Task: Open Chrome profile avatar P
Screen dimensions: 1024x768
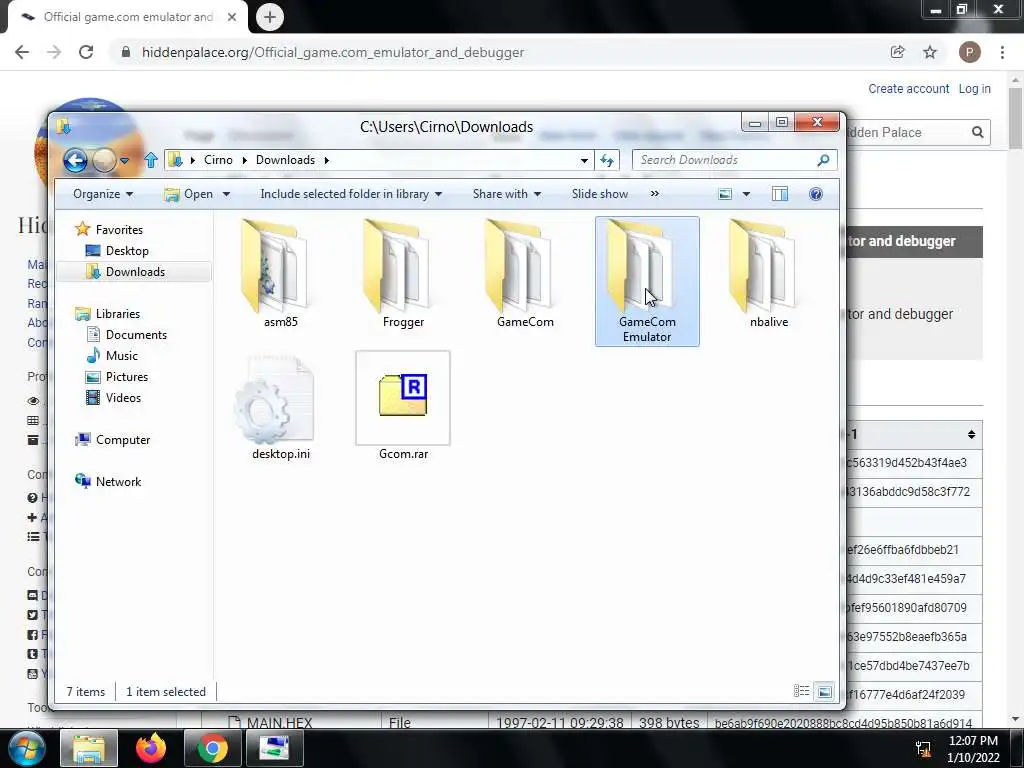Action: pyautogui.click(x=969, y=52)
